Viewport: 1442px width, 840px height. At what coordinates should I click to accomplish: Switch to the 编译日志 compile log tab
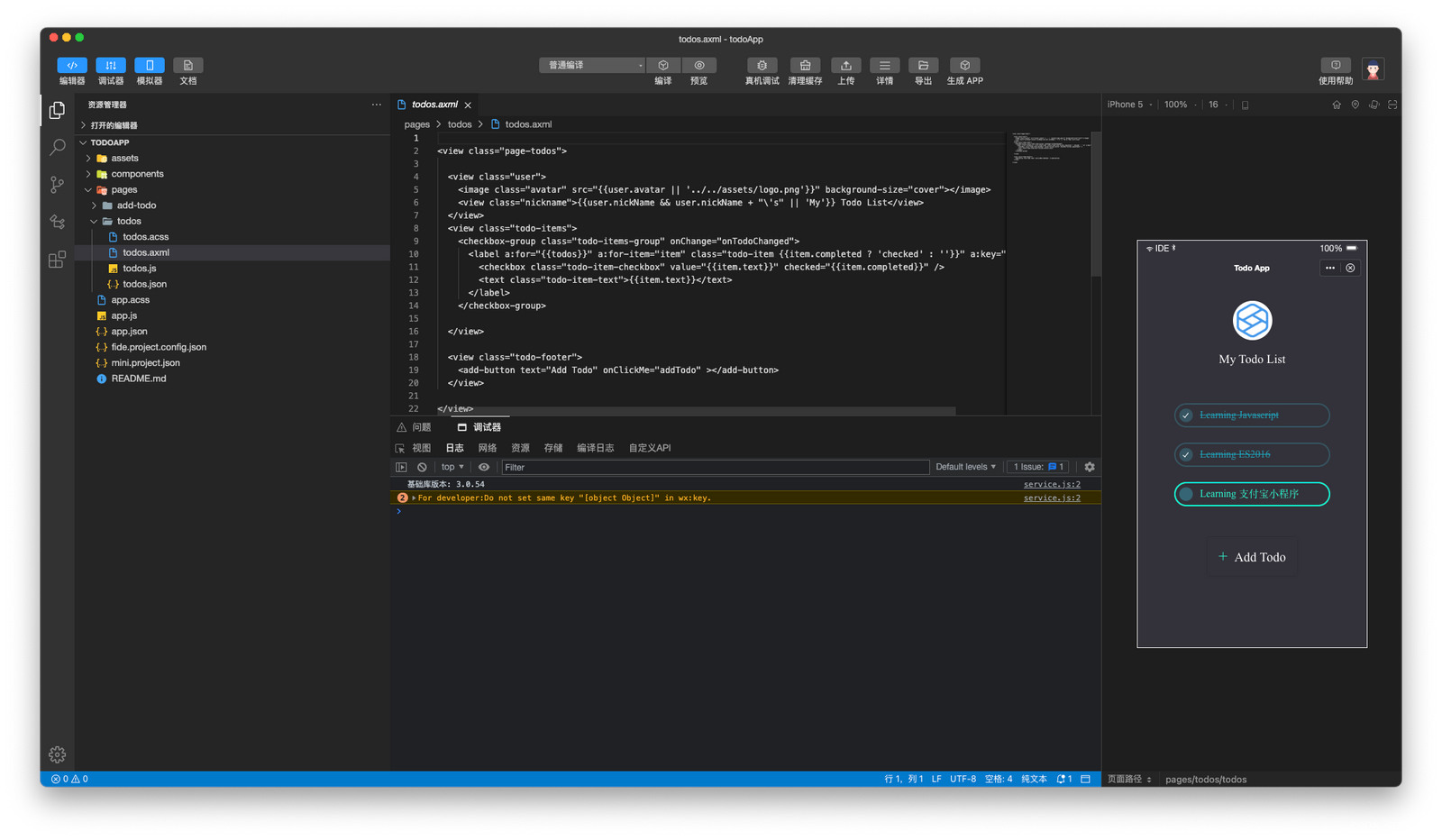click(595, 448)
